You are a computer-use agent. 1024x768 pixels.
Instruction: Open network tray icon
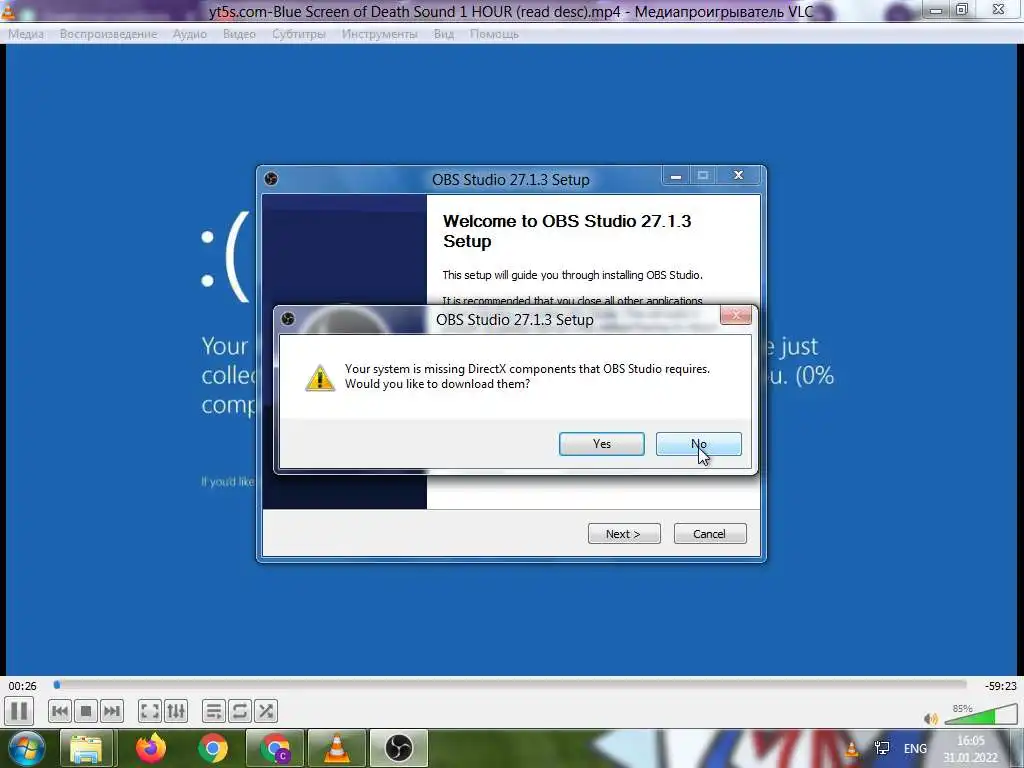point(882,748)
